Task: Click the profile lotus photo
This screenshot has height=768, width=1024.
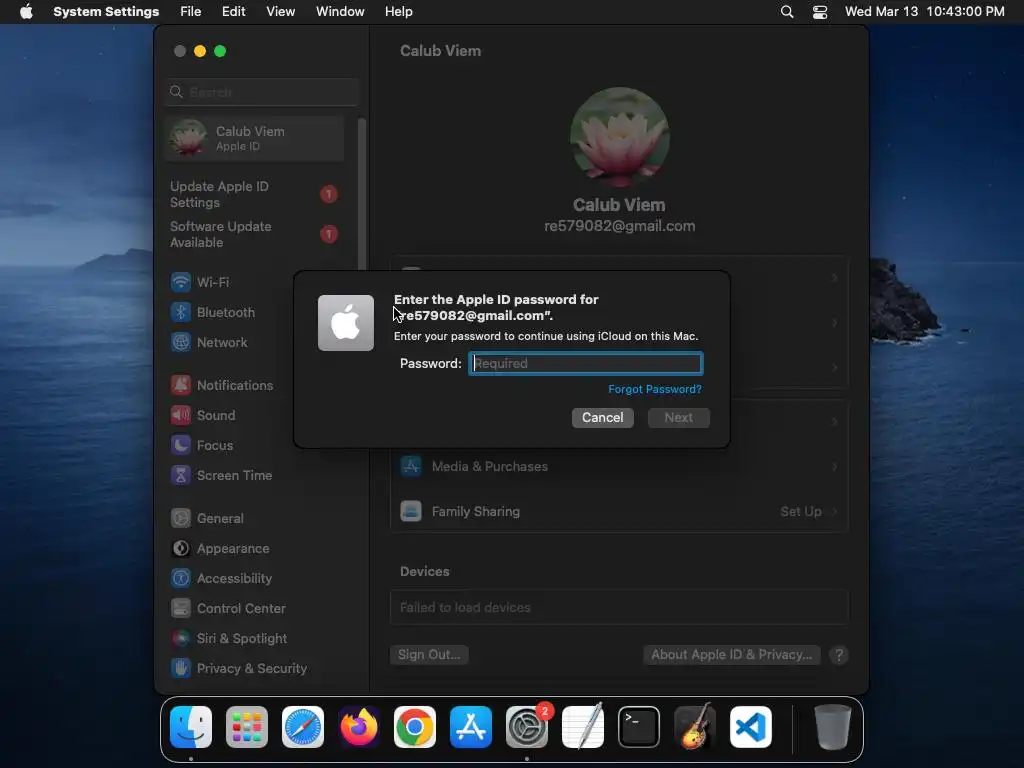Action: point(619,136)
